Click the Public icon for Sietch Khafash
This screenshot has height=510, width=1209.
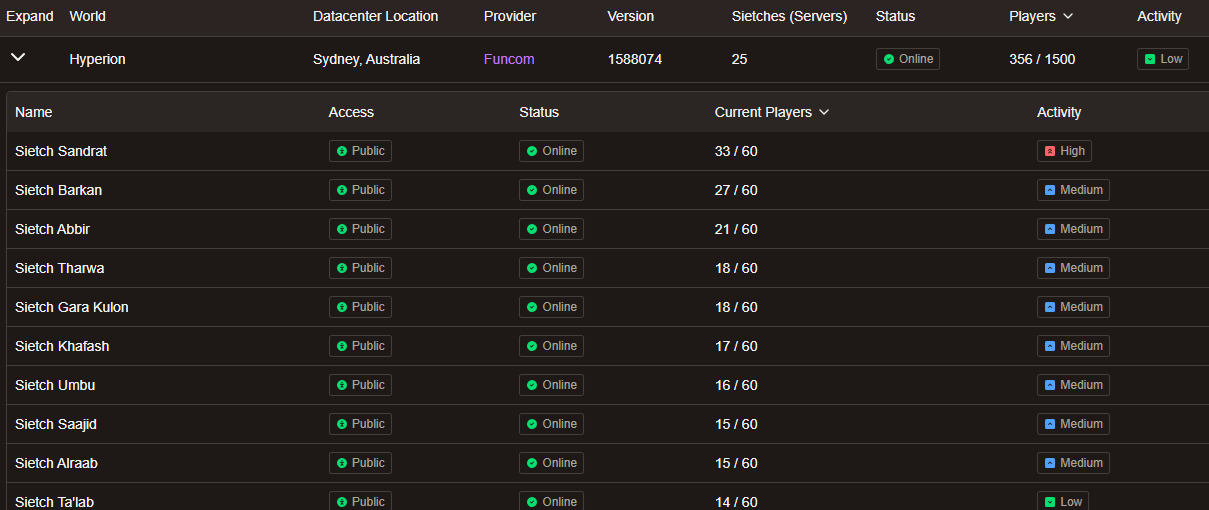342,346
